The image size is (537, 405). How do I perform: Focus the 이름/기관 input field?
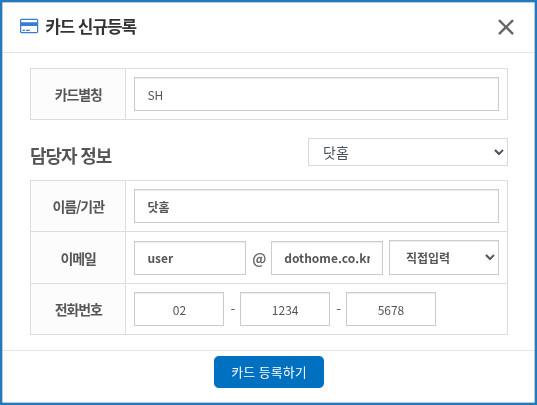coord(316,206)
